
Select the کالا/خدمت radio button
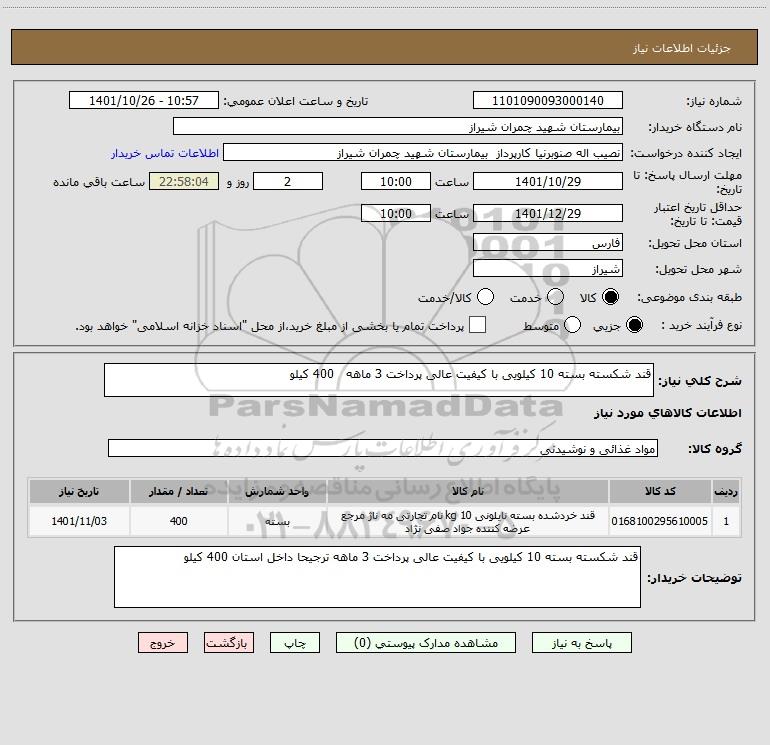[x=485, y=297]
